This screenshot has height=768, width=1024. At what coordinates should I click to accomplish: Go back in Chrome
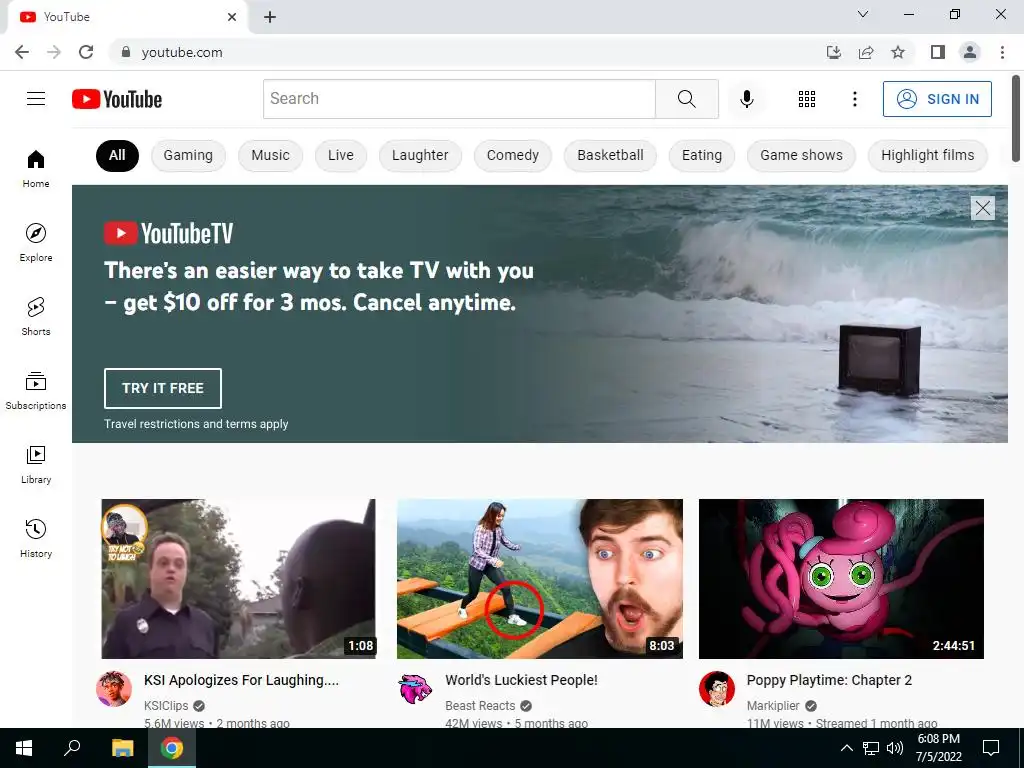click(22, 52)
